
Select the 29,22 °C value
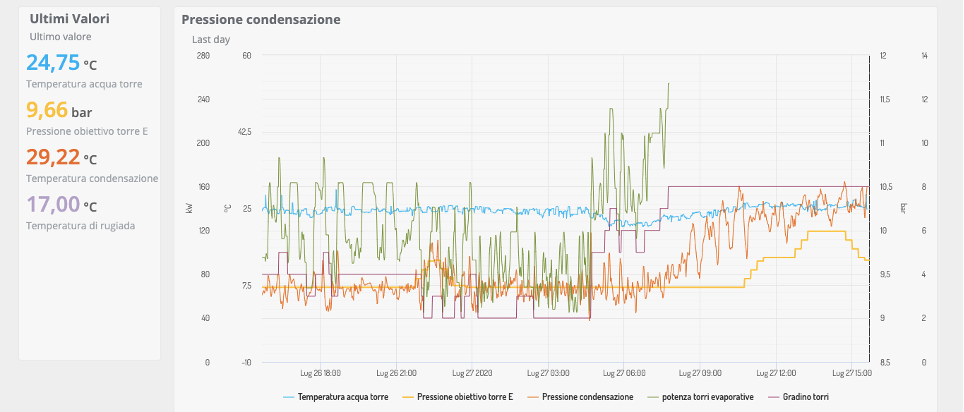61,157
